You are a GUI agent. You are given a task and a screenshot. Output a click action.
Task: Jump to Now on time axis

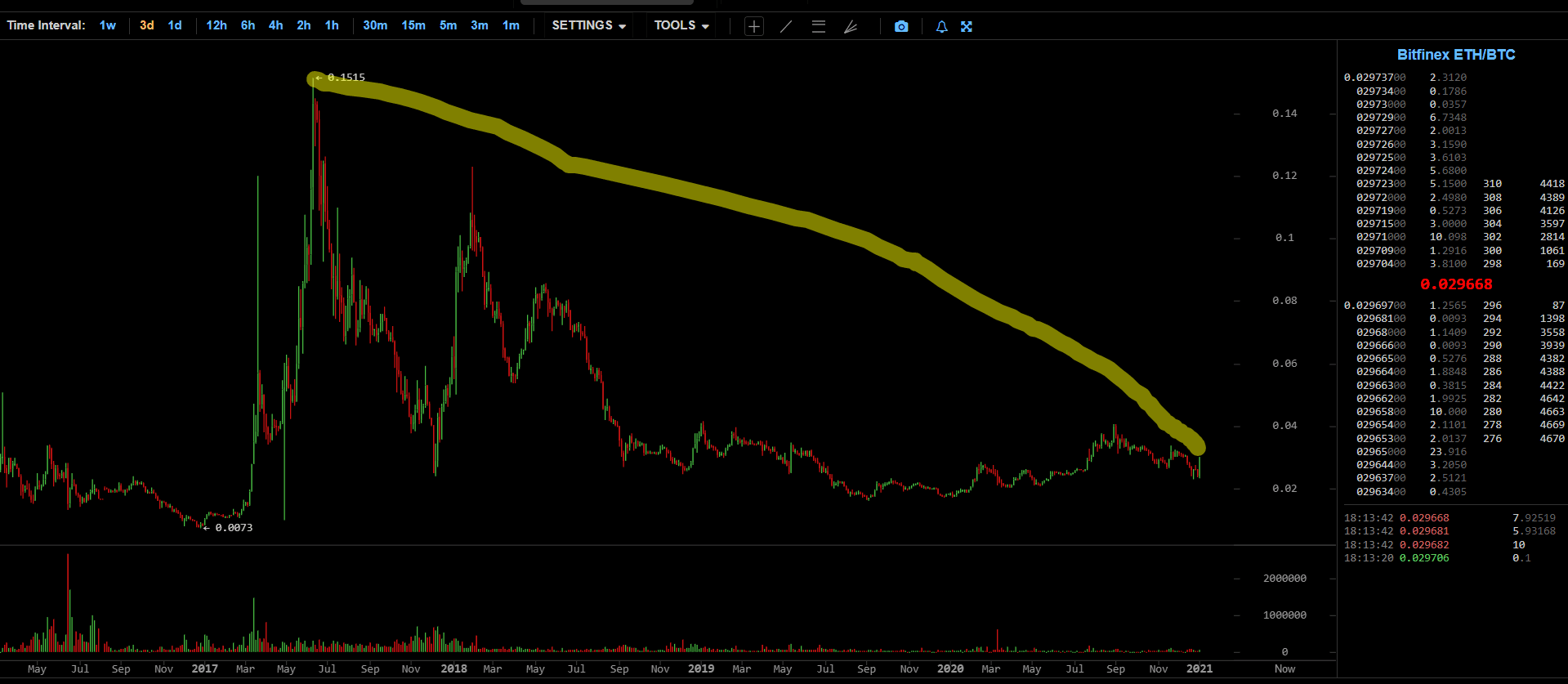[x=1284, y=668]
